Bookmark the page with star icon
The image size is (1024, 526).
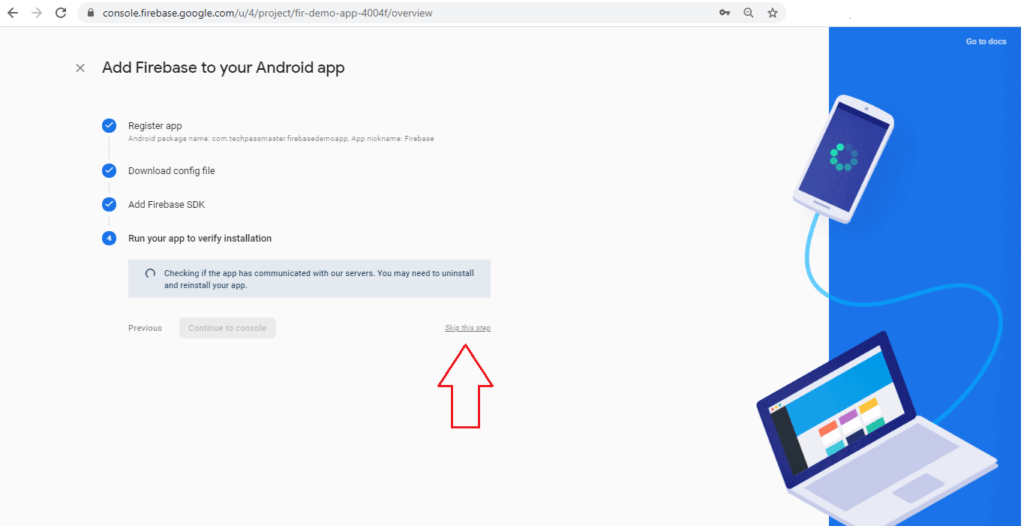773,13
